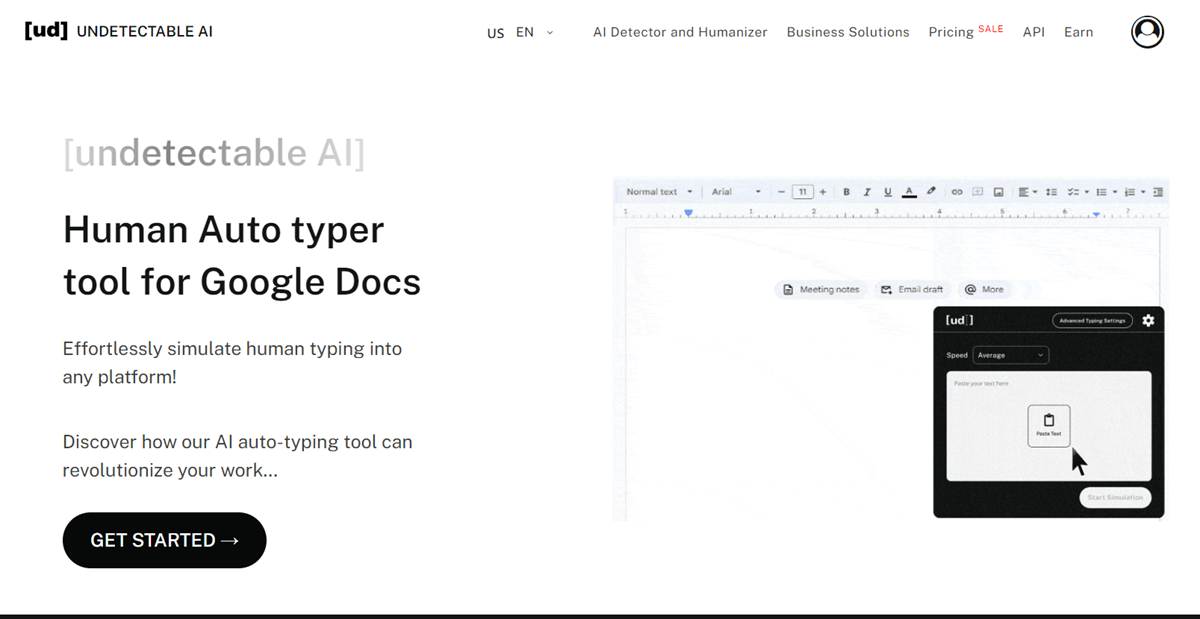Click the Meeting notes chip
The width and height of the screenshot is (1200, 619).
pyautogui.click(x=821, y=289)
